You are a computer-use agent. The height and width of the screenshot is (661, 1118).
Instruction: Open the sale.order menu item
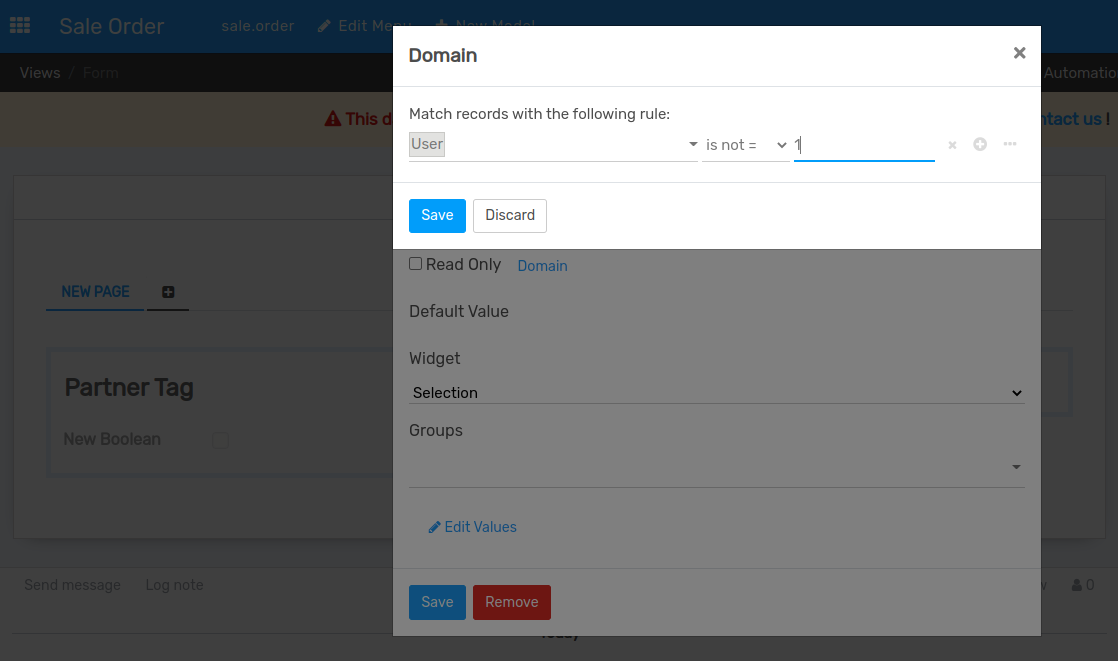257,26
